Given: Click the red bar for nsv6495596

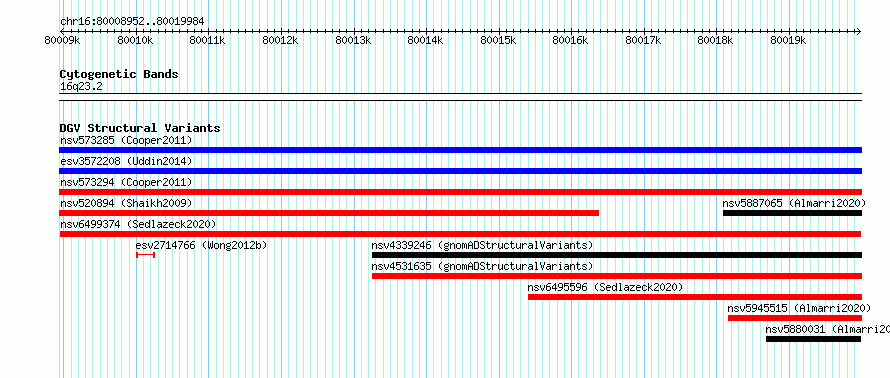Looking at the screenshot, I should (695, 297).
